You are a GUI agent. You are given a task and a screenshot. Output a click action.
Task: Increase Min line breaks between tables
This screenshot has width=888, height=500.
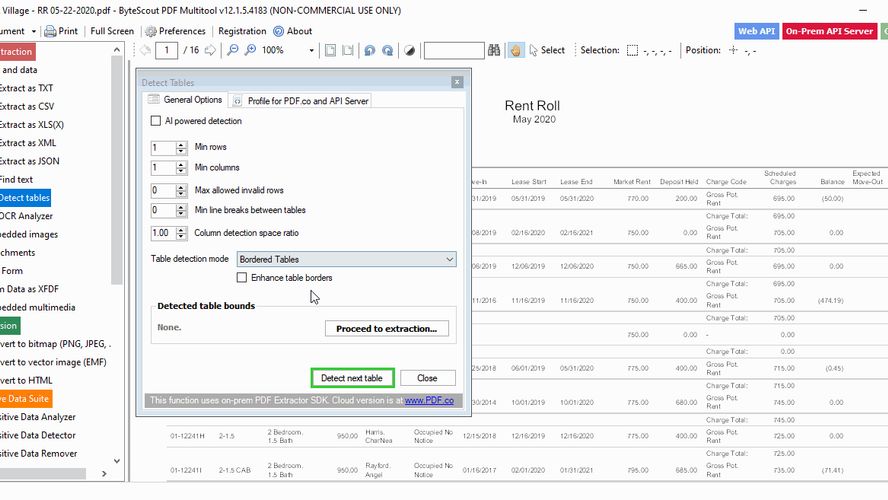pyautogui.click(x=181, y=207)
